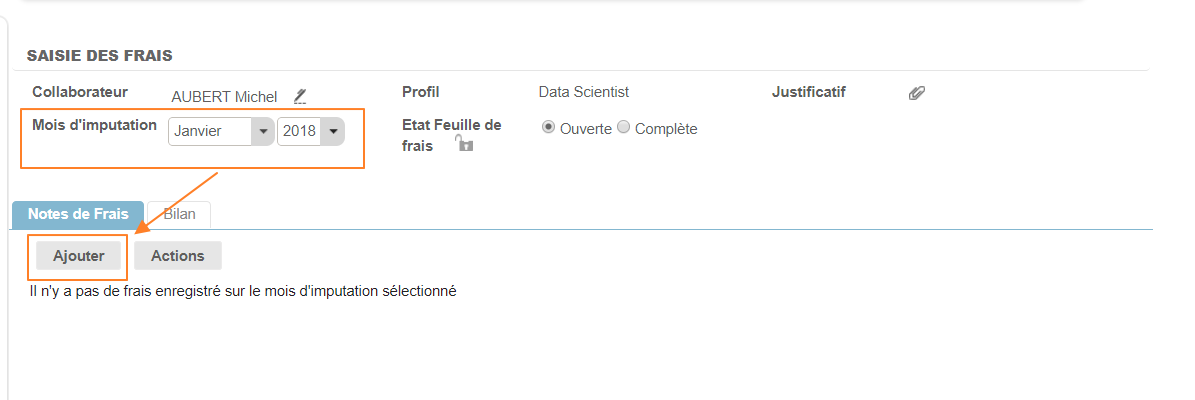
Task: Expand the 2018 year dropdown
Action: (310, 131)
